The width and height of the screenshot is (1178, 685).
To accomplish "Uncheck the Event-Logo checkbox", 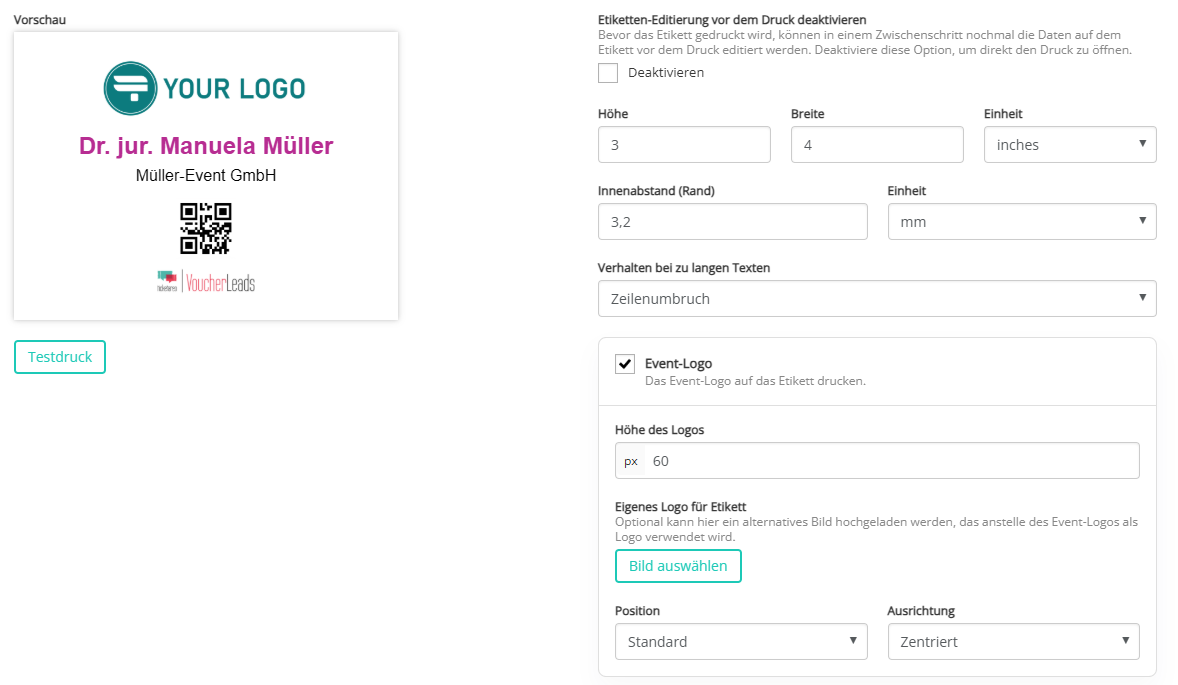I will (625, 364).
